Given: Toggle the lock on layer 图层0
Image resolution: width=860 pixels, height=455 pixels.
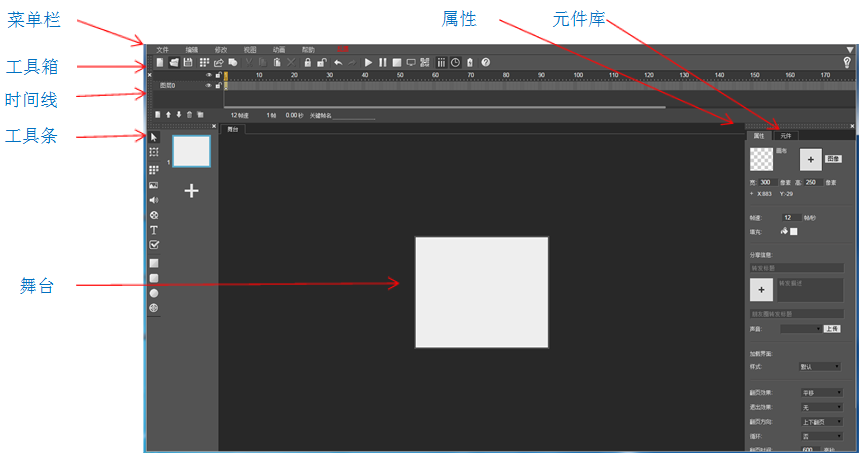Looking at the screenshot, I should 218,86.
